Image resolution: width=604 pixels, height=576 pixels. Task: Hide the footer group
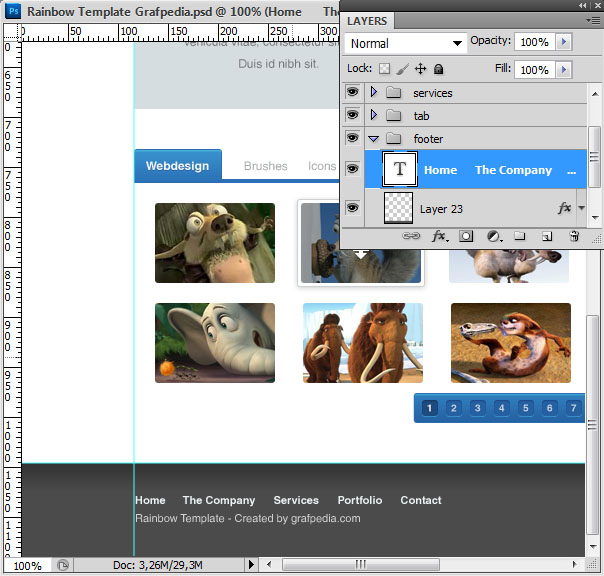(x=352, y=138)
